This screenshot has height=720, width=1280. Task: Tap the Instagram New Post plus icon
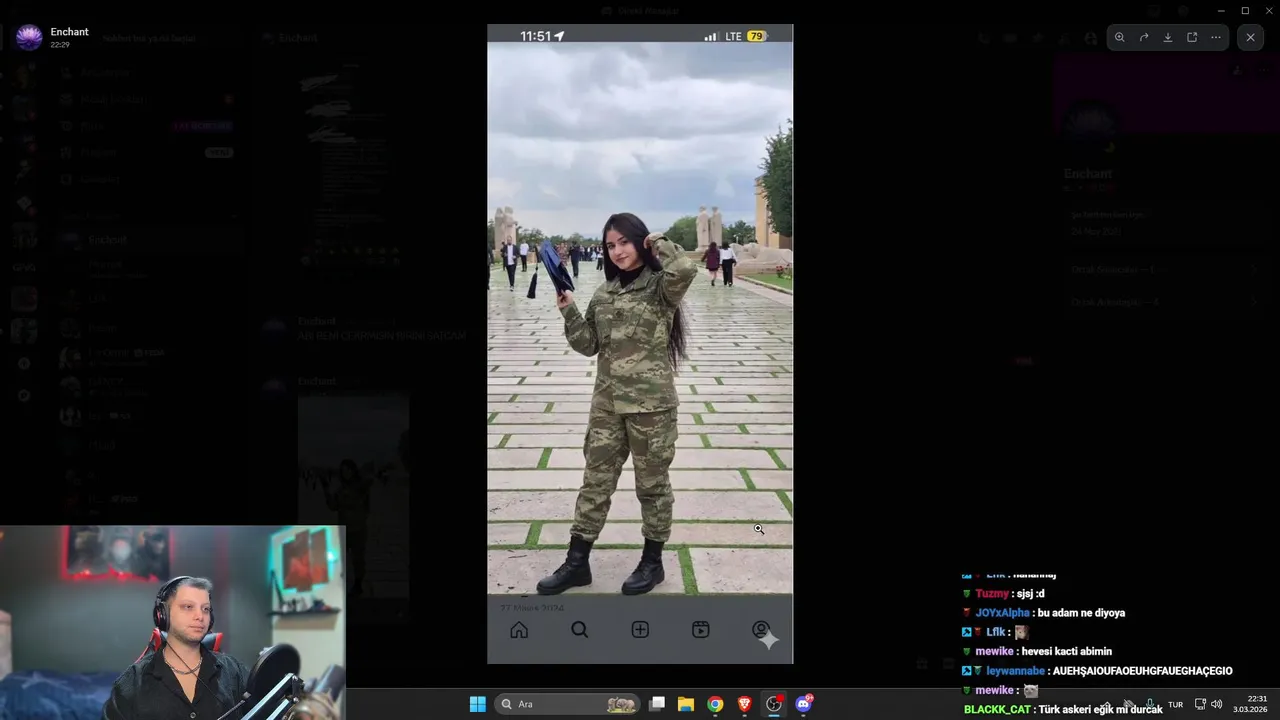640,630
